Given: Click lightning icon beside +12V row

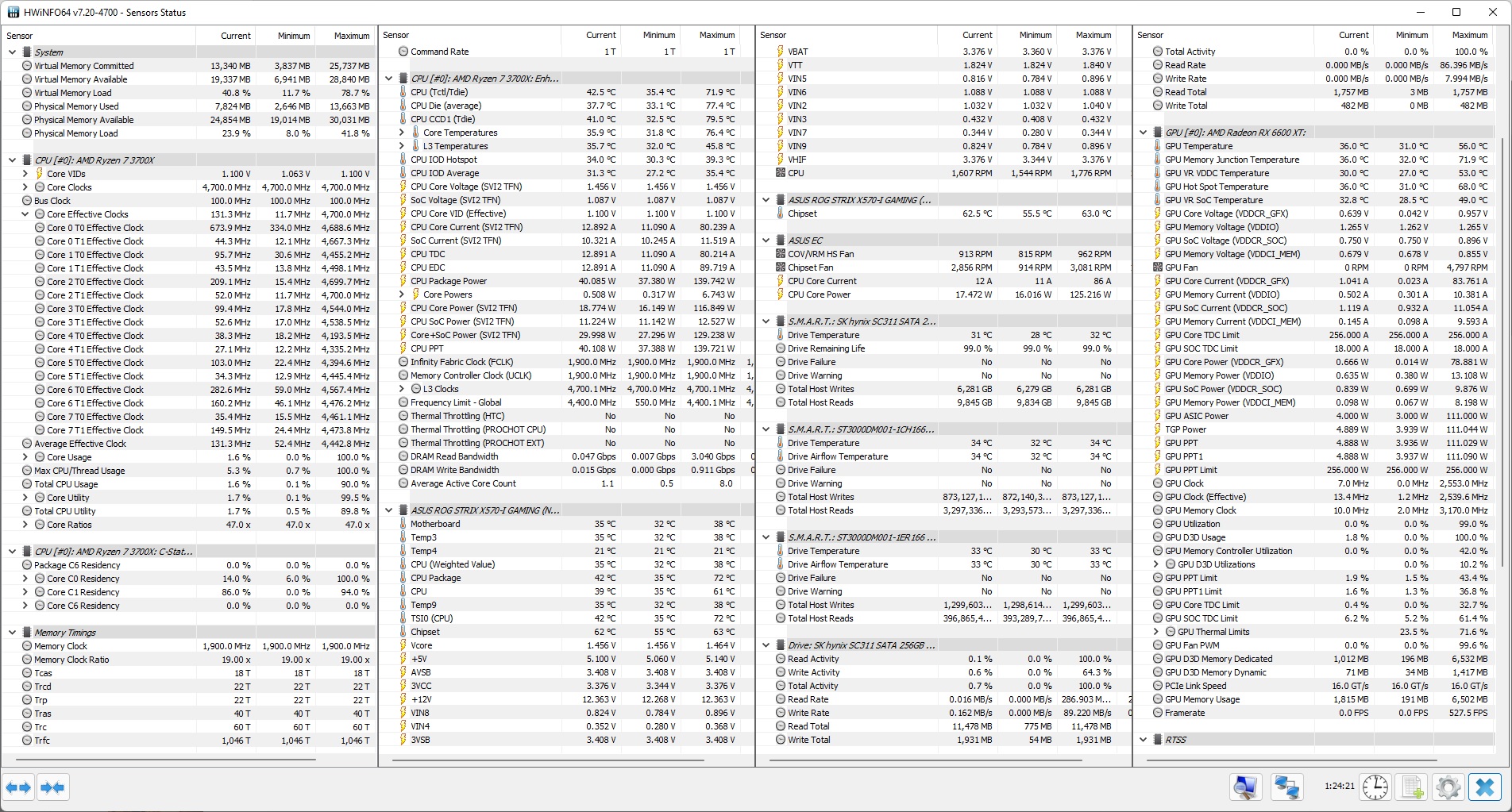Looking at the screenshot, I should pyautogui.click(x=403, y=699).
